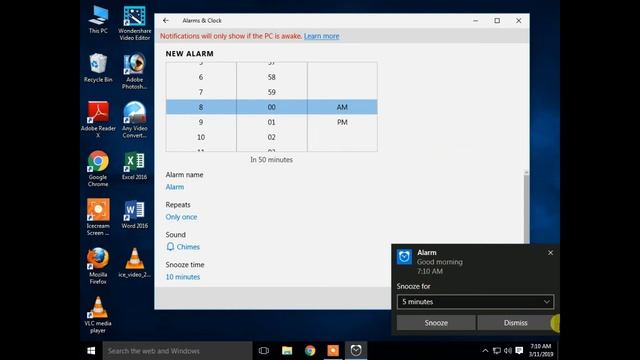Click the selected AM value
The height and width of the screenshot is (360, 640).
[x=342, y=107]
